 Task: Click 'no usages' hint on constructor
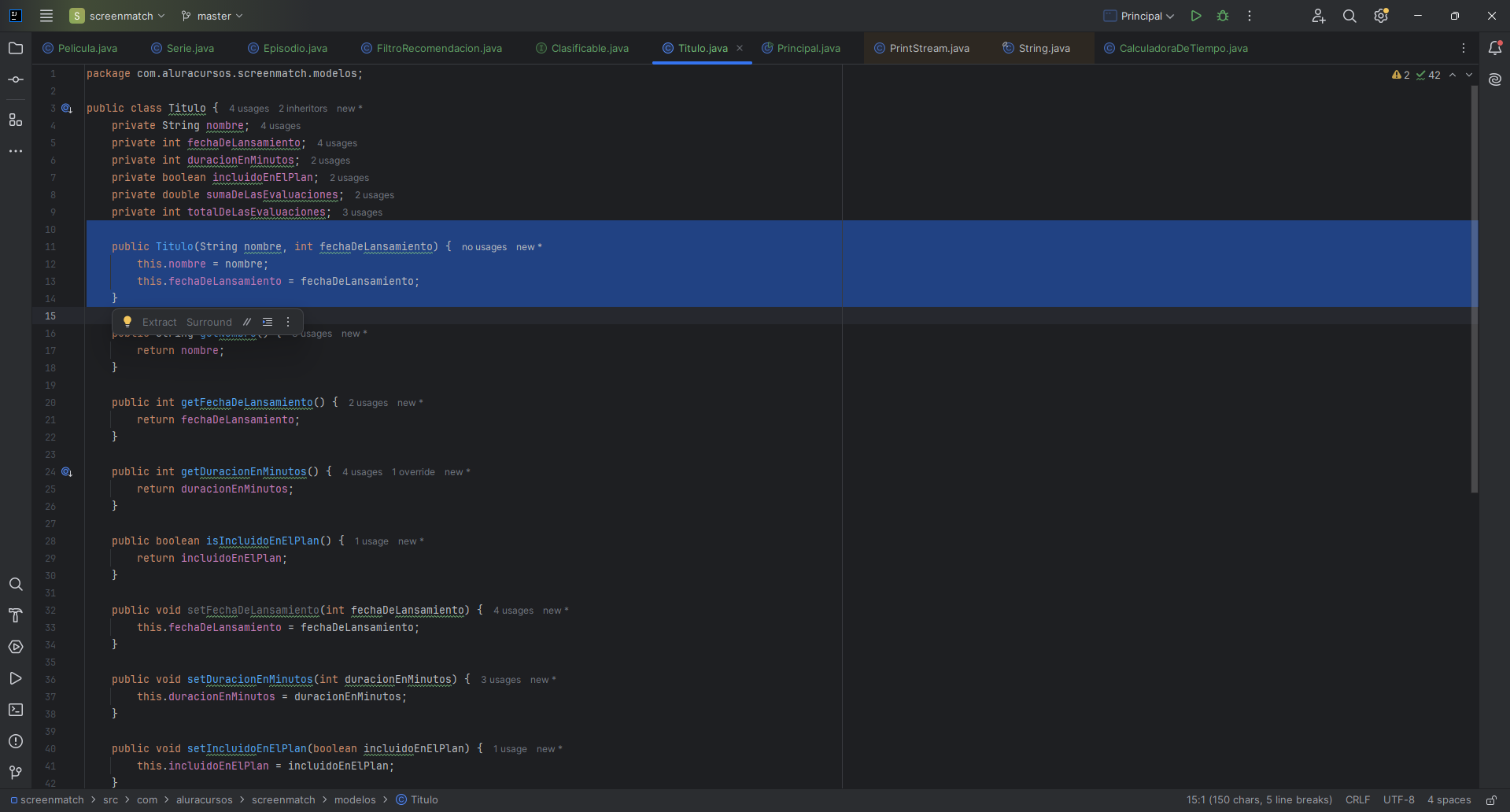tap(484, 247)
